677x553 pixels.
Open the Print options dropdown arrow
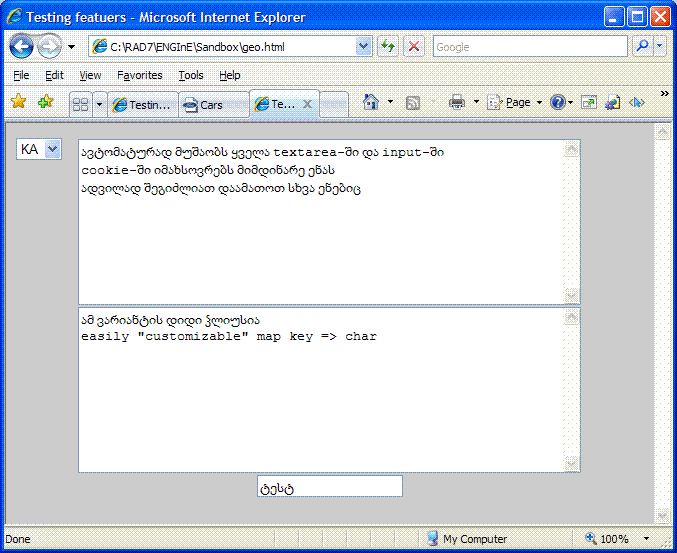pyautogui.click(x=476, y=102)
